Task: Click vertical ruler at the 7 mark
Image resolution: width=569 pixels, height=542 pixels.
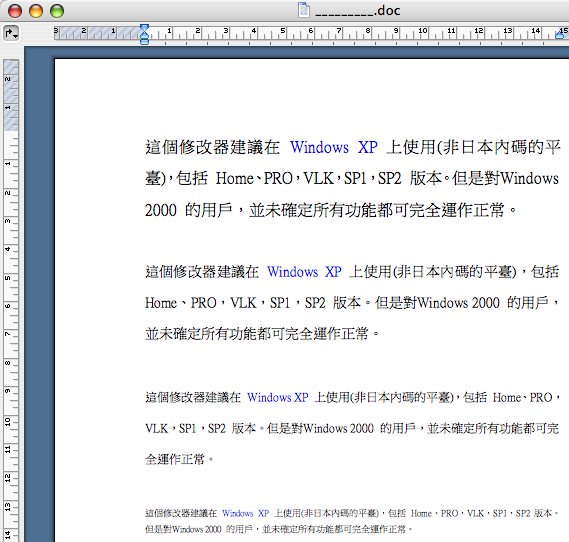Action: (x=8, y=334)
